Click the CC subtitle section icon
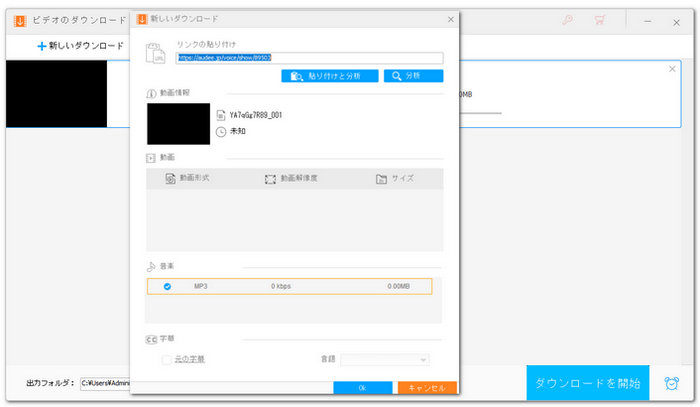 pos(151,340)
